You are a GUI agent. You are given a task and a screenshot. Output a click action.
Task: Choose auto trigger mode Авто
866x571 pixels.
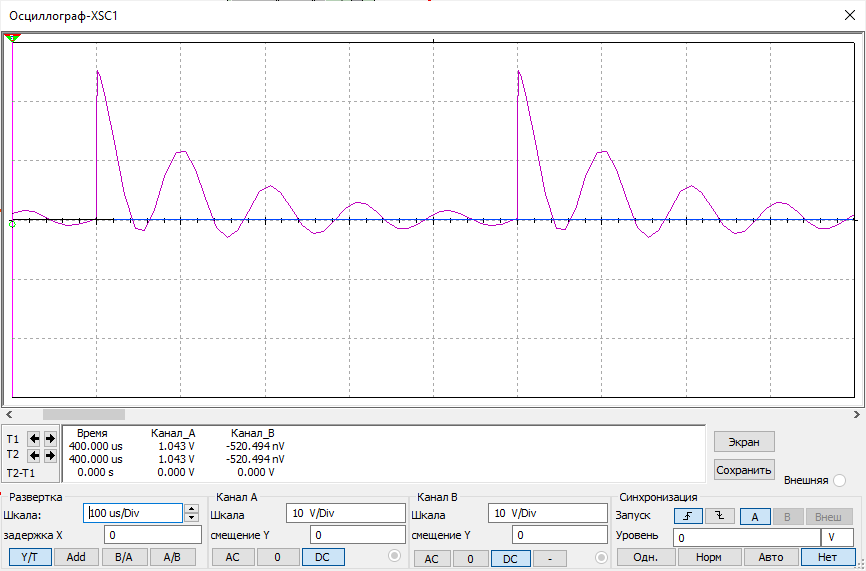(x=770, y=557)
